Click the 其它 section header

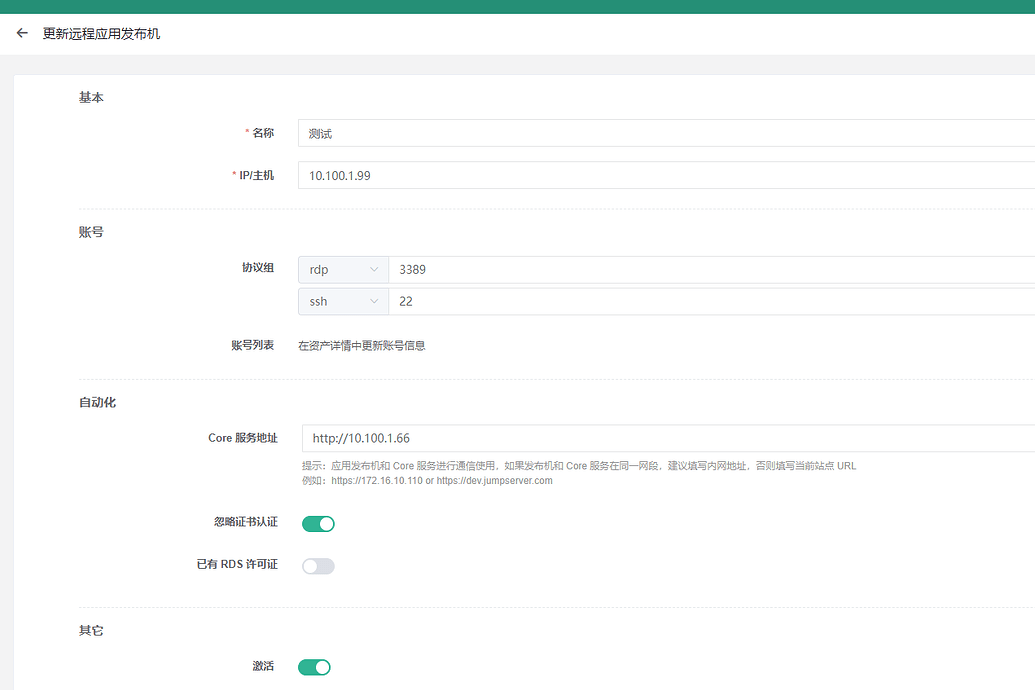[x=91, y=631]
